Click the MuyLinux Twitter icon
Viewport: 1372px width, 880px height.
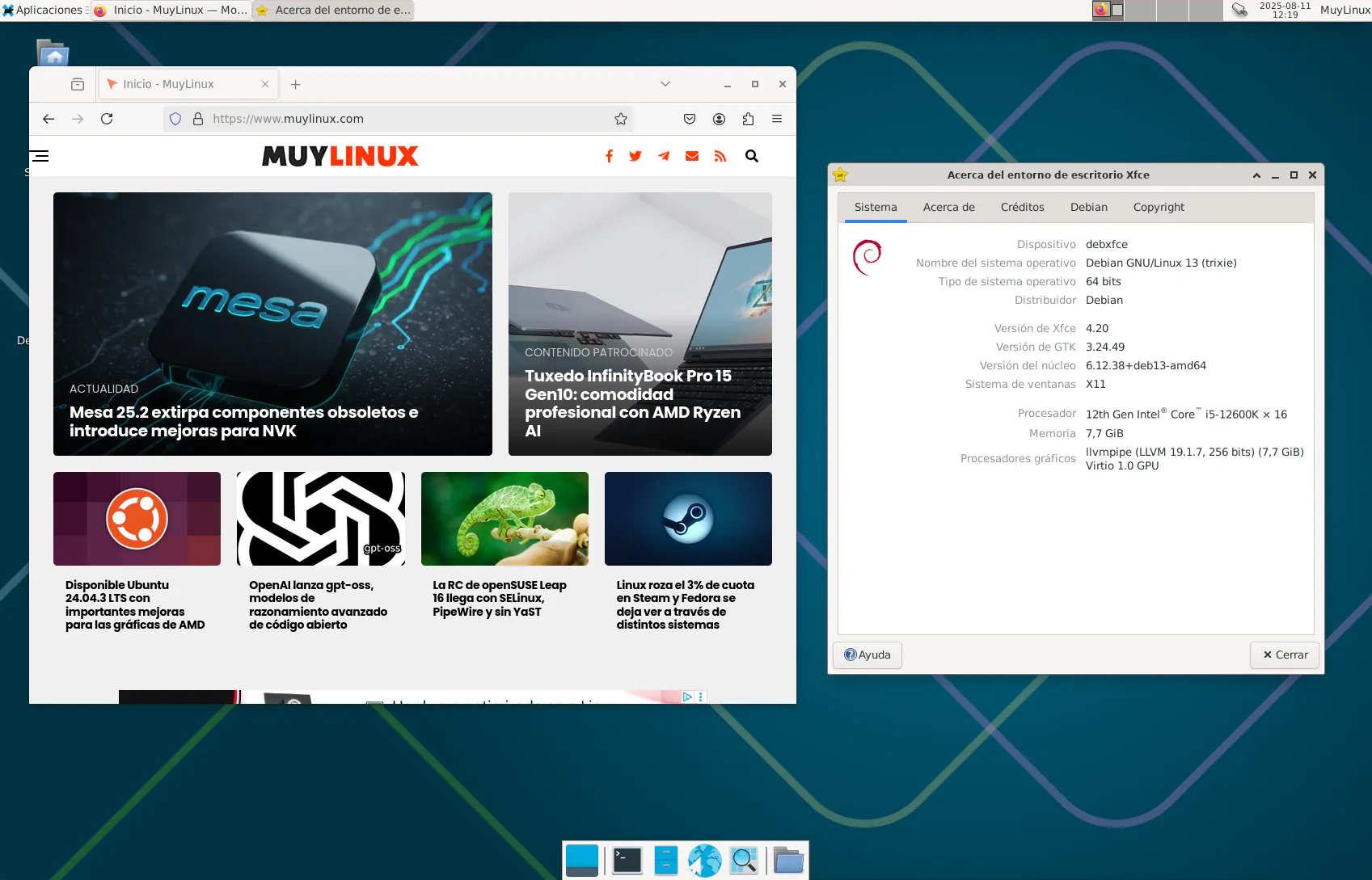[x=635, y=156]
